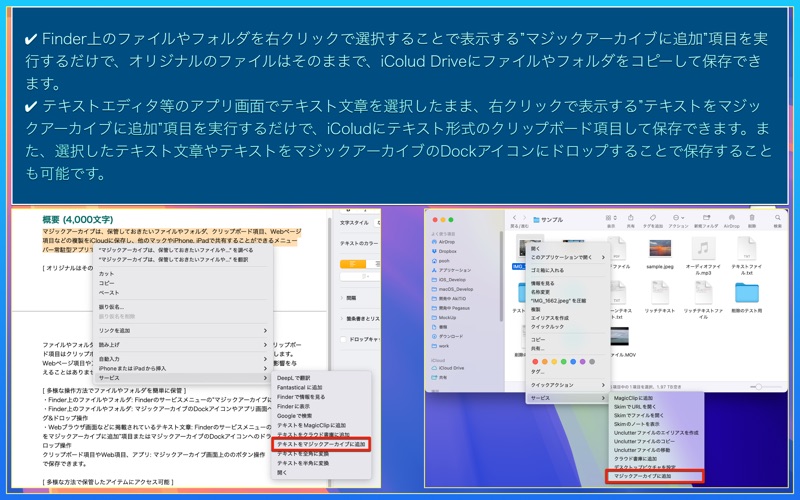
Task: Expand the 箇条書きとリスト section
Action: [x=360, y=318]
